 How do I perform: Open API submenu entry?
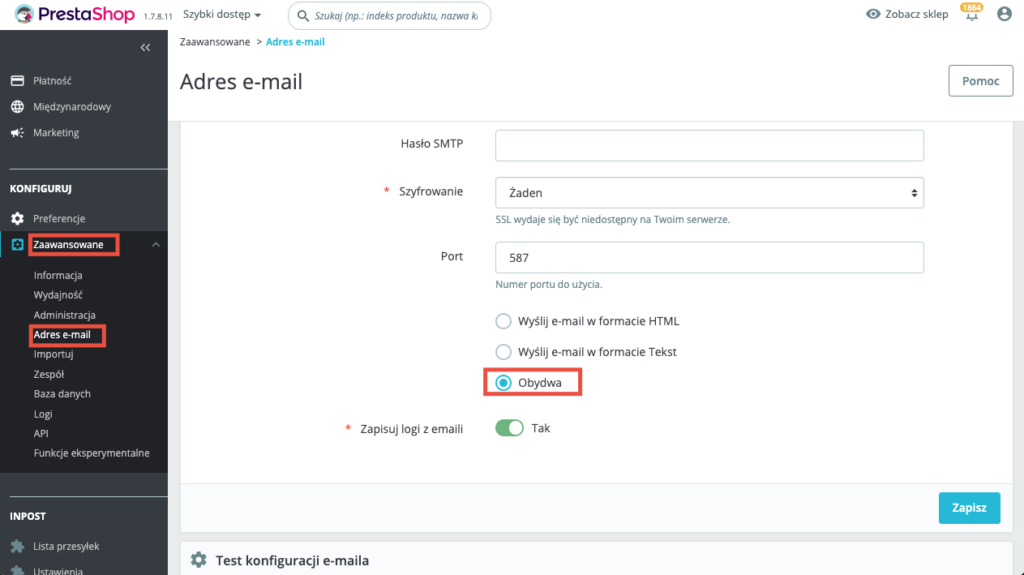[x=41, y=433]
